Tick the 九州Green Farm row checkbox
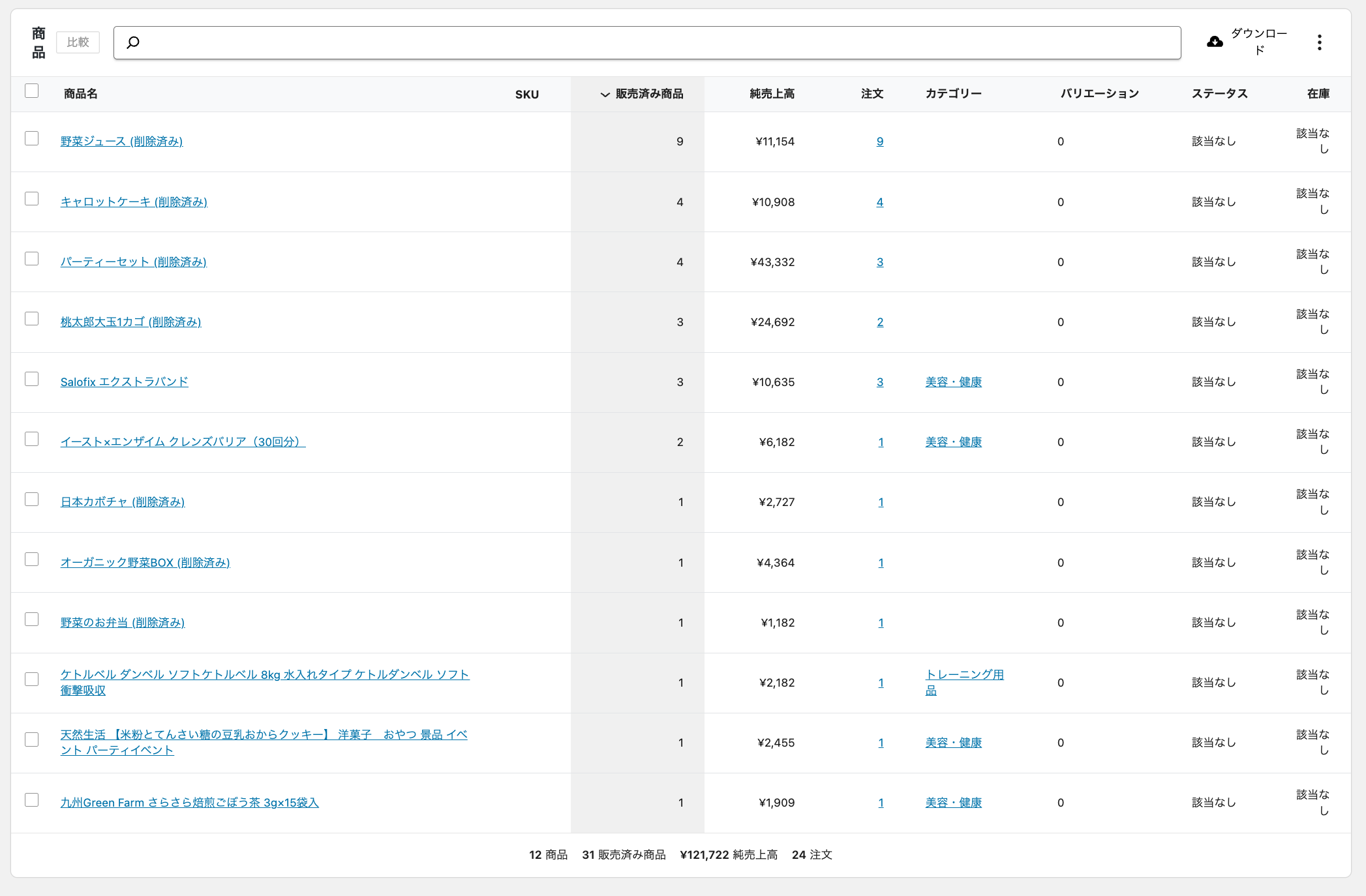 pyautogui.click(x=31, y=799)
